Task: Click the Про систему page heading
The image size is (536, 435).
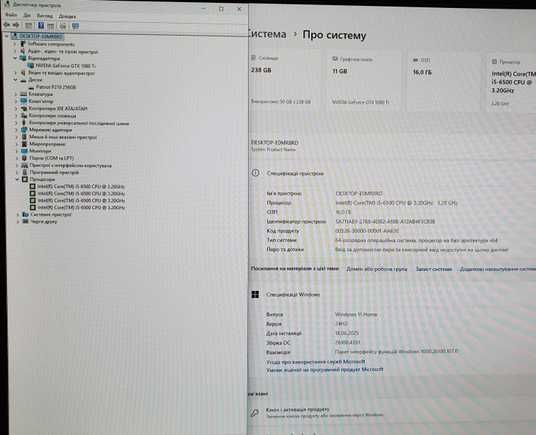Action: [334, 35]
